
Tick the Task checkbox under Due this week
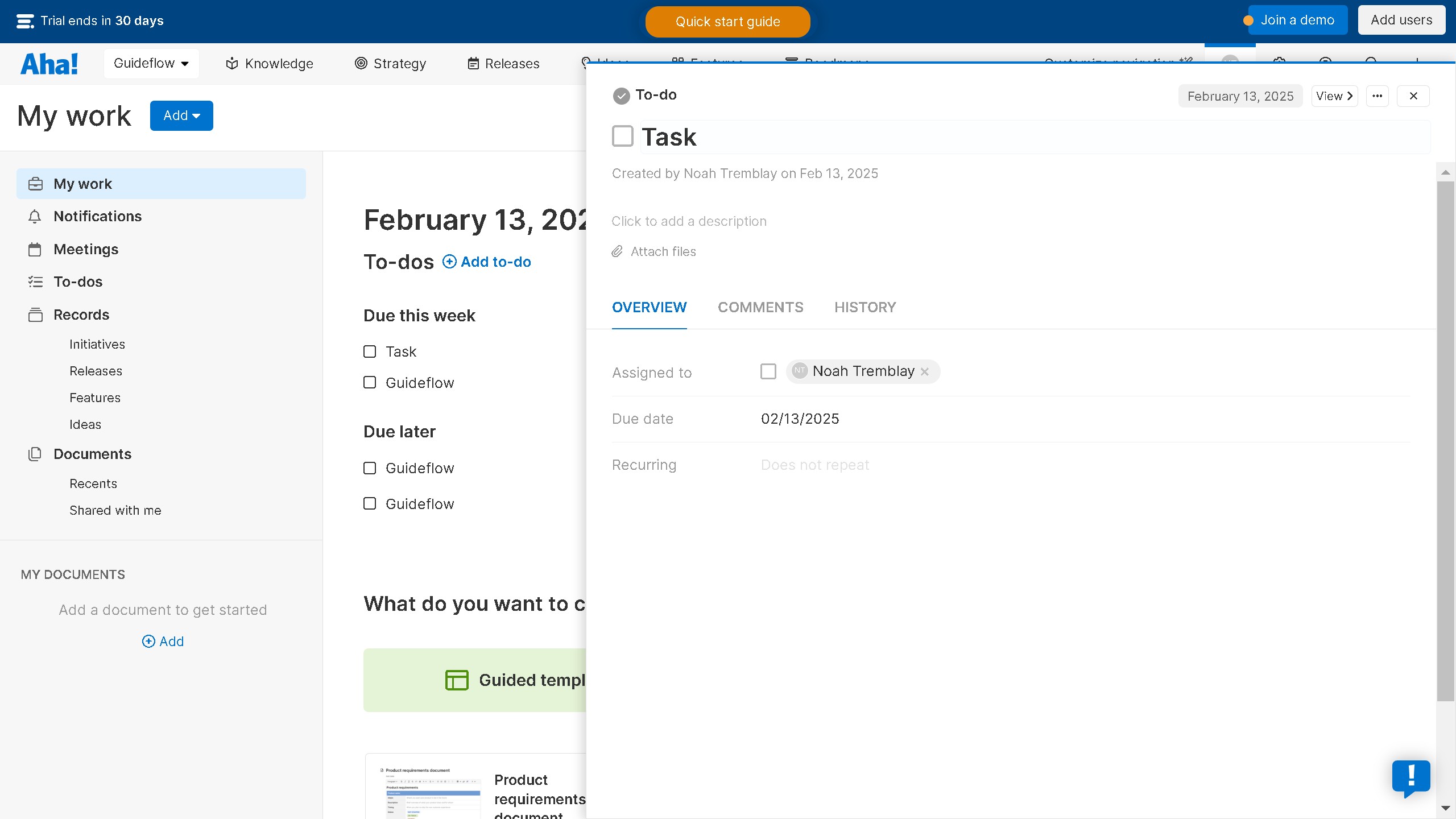tap(370, 352)
